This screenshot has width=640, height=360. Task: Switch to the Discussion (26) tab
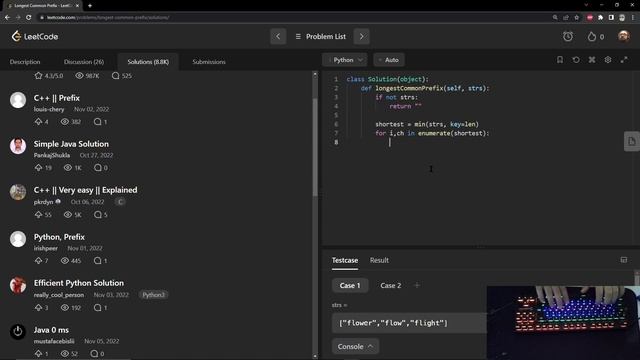(84, 62)
